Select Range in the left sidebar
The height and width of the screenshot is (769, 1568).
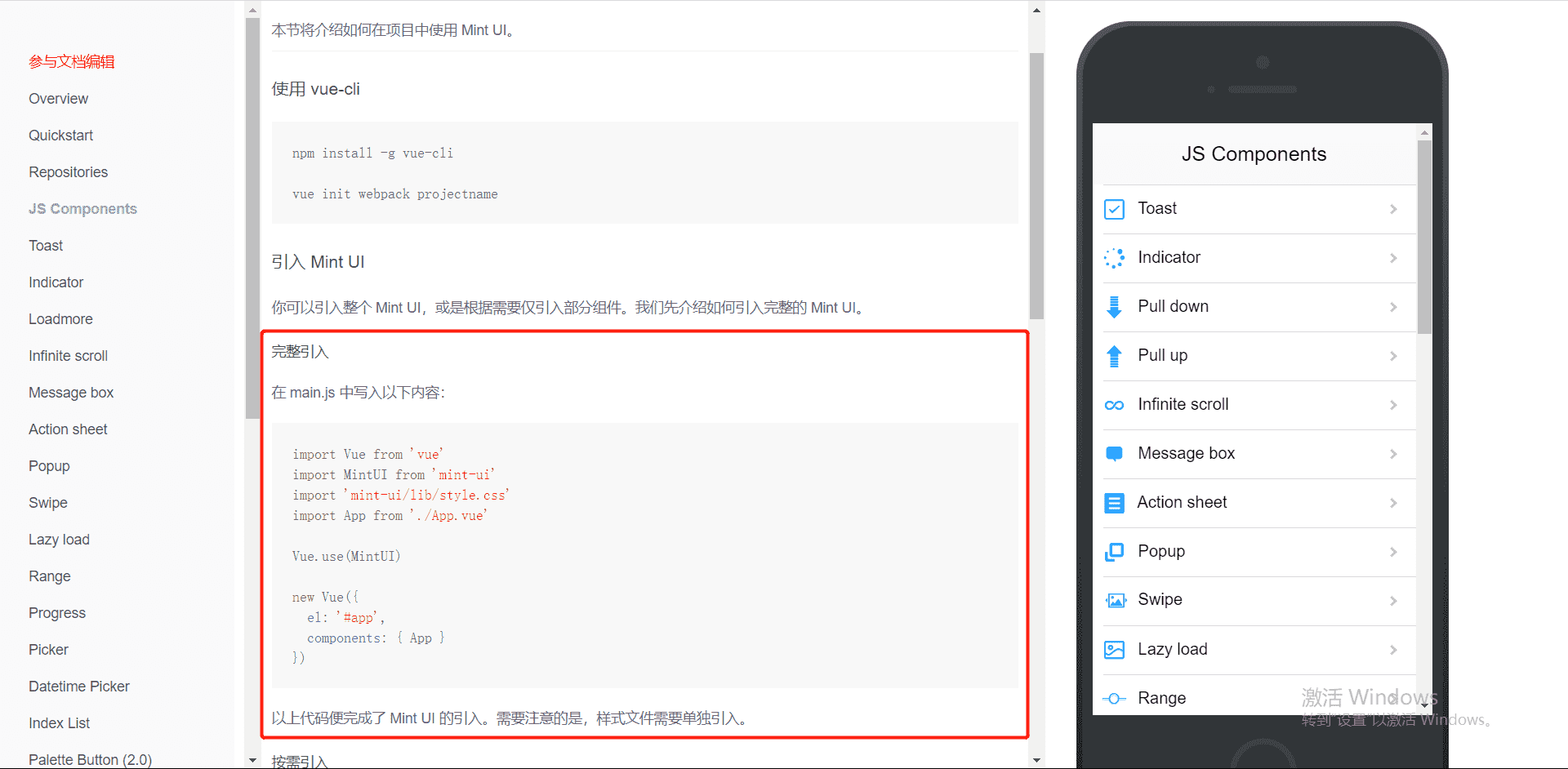point(50,576)
